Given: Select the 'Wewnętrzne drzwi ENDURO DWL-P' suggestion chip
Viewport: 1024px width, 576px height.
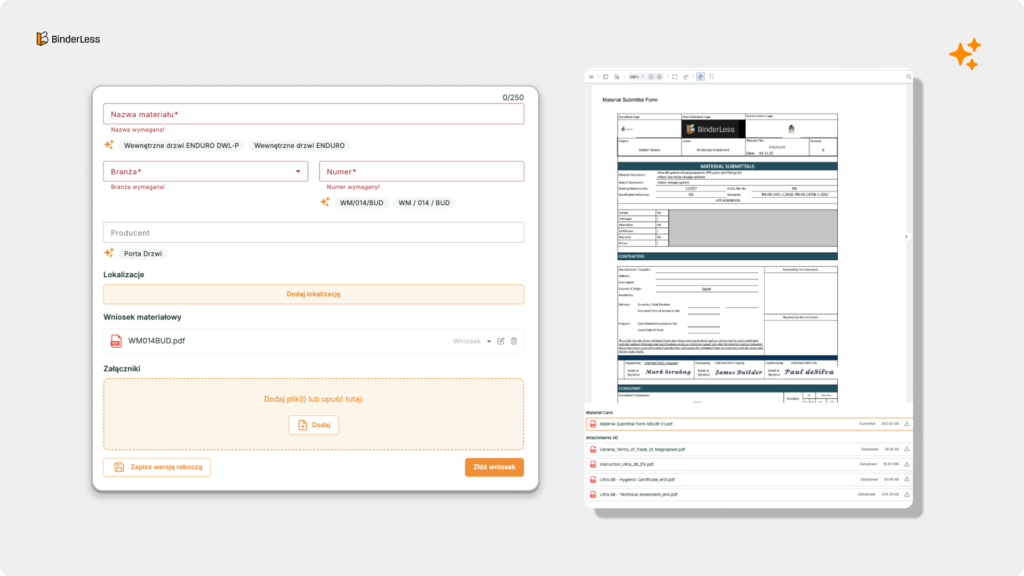Looking at the screenshot, I should point(181,145).
